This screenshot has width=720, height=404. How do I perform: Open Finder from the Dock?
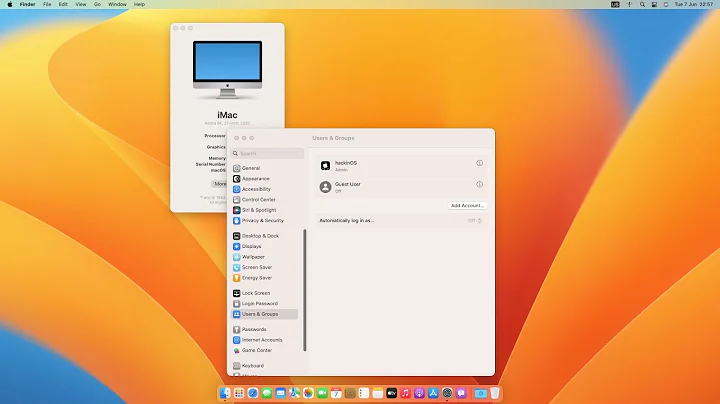[225, 393]
